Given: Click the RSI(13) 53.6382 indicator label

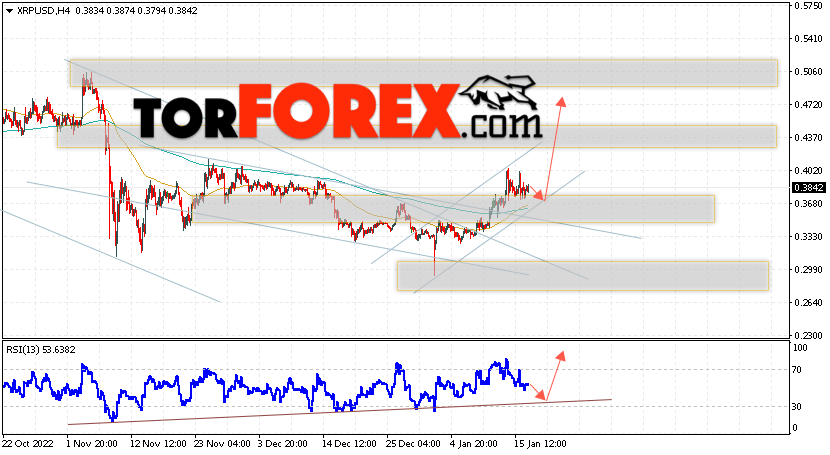Looking at the screenshot, I should 41,350.
